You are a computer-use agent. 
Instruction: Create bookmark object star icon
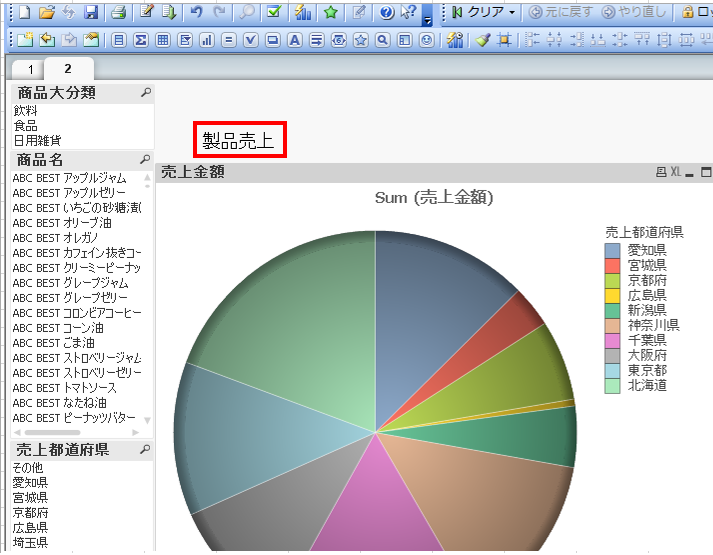(x=361, y=40)
